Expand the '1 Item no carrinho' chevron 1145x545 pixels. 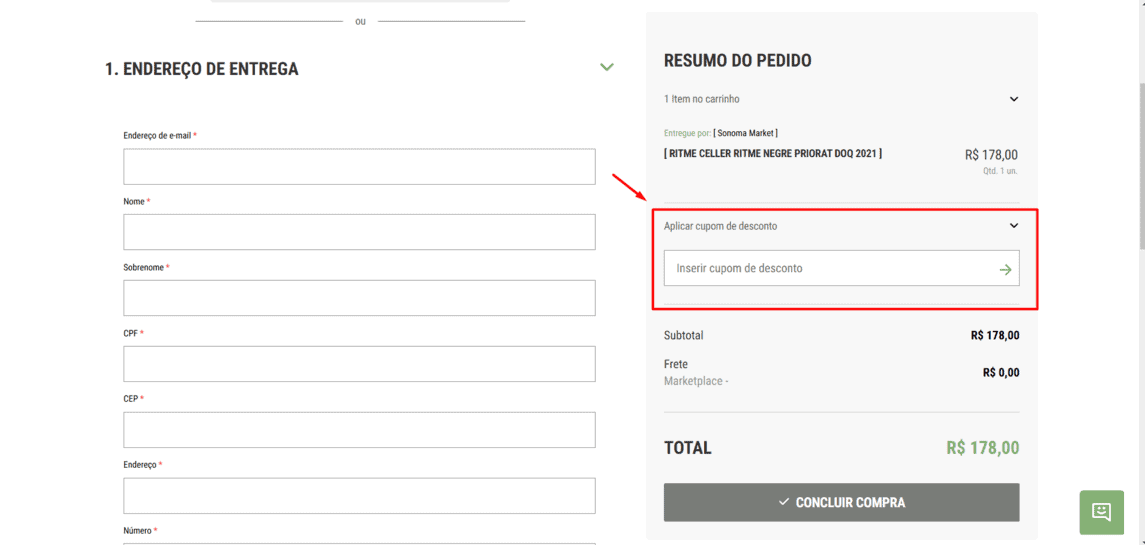point(1014,99)
